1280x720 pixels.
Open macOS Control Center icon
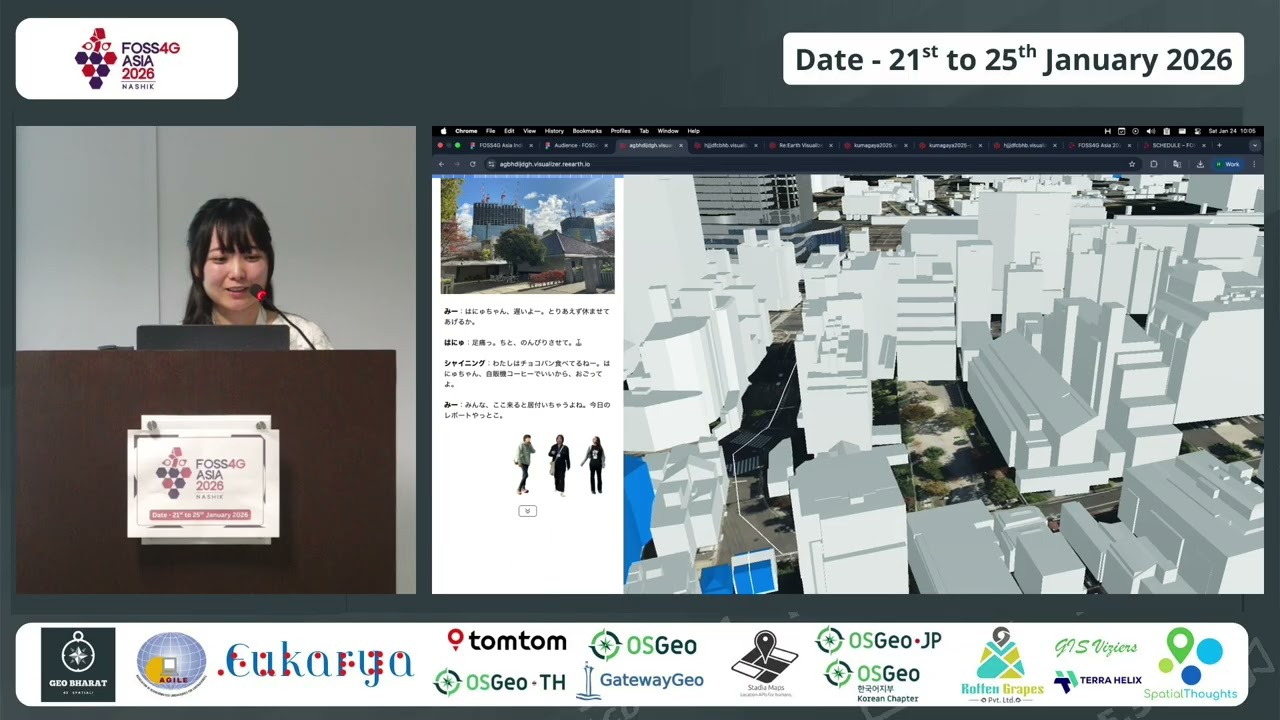1198,131
